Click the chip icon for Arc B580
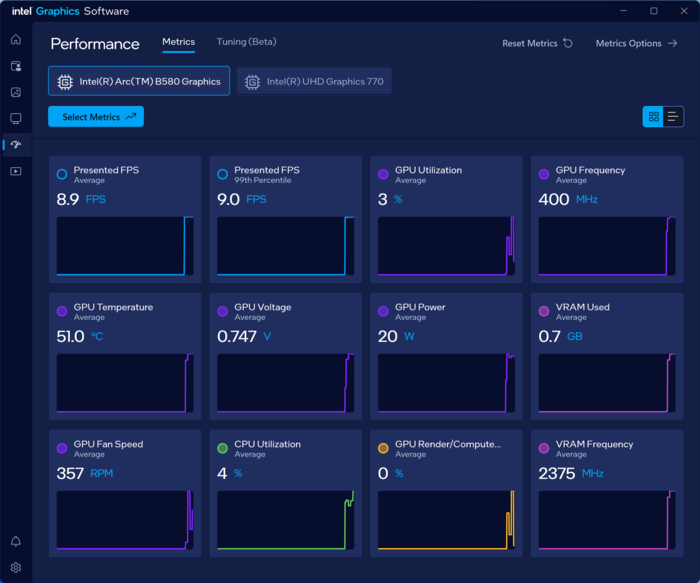 65,82
